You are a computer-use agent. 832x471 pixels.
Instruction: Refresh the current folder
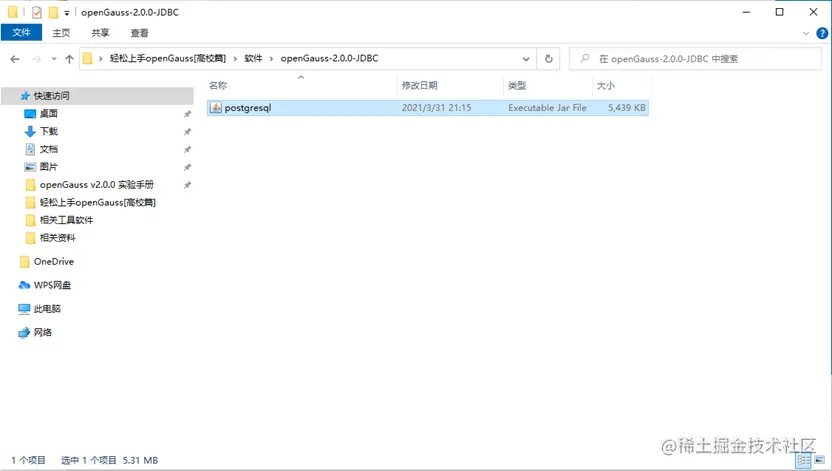coord(549,59)
